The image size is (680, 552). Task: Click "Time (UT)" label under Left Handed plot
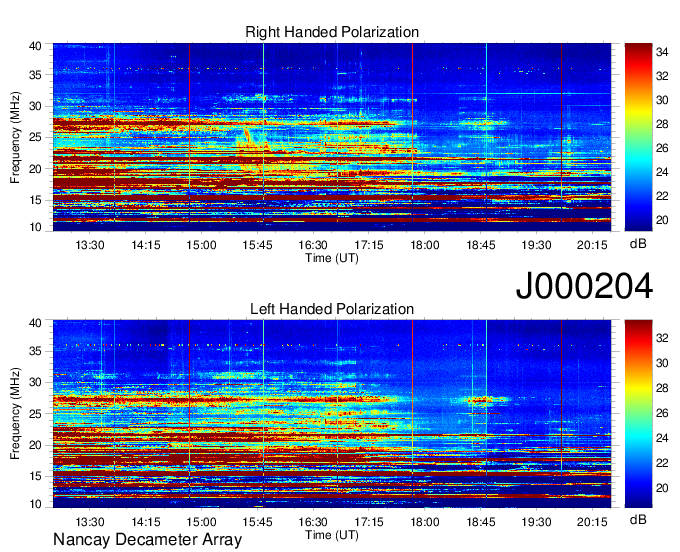(332, 535)
